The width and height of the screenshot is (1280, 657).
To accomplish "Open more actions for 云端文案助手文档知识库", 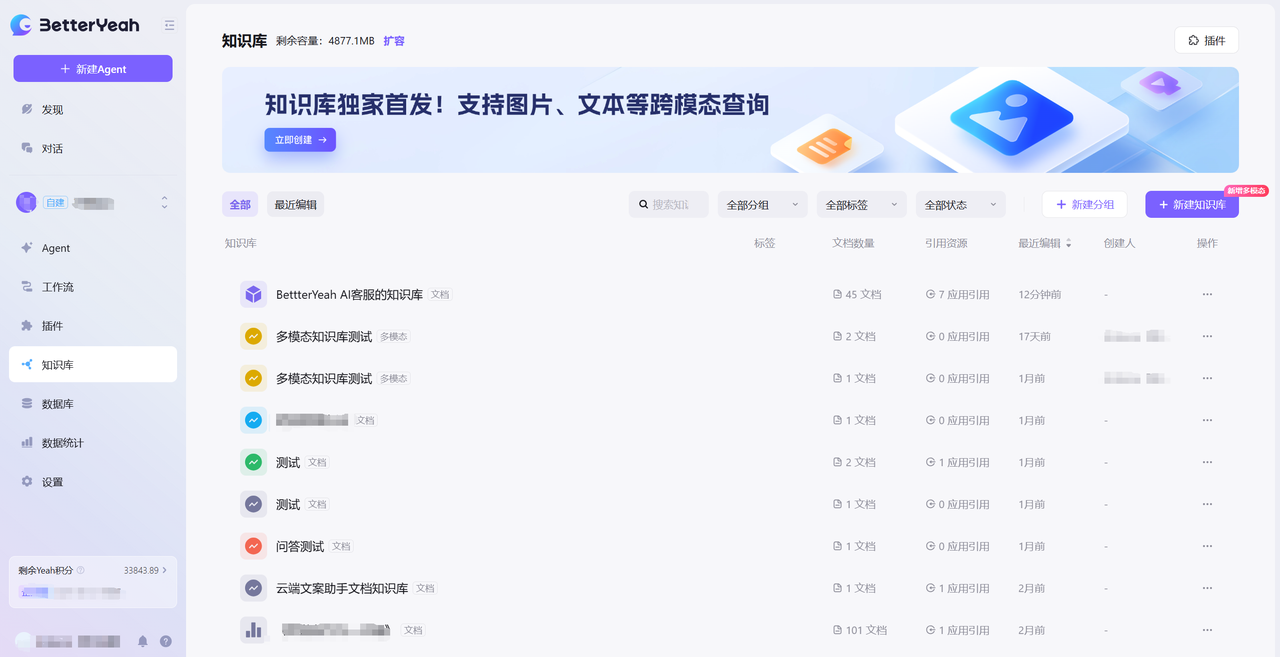I will (1207, 589).
